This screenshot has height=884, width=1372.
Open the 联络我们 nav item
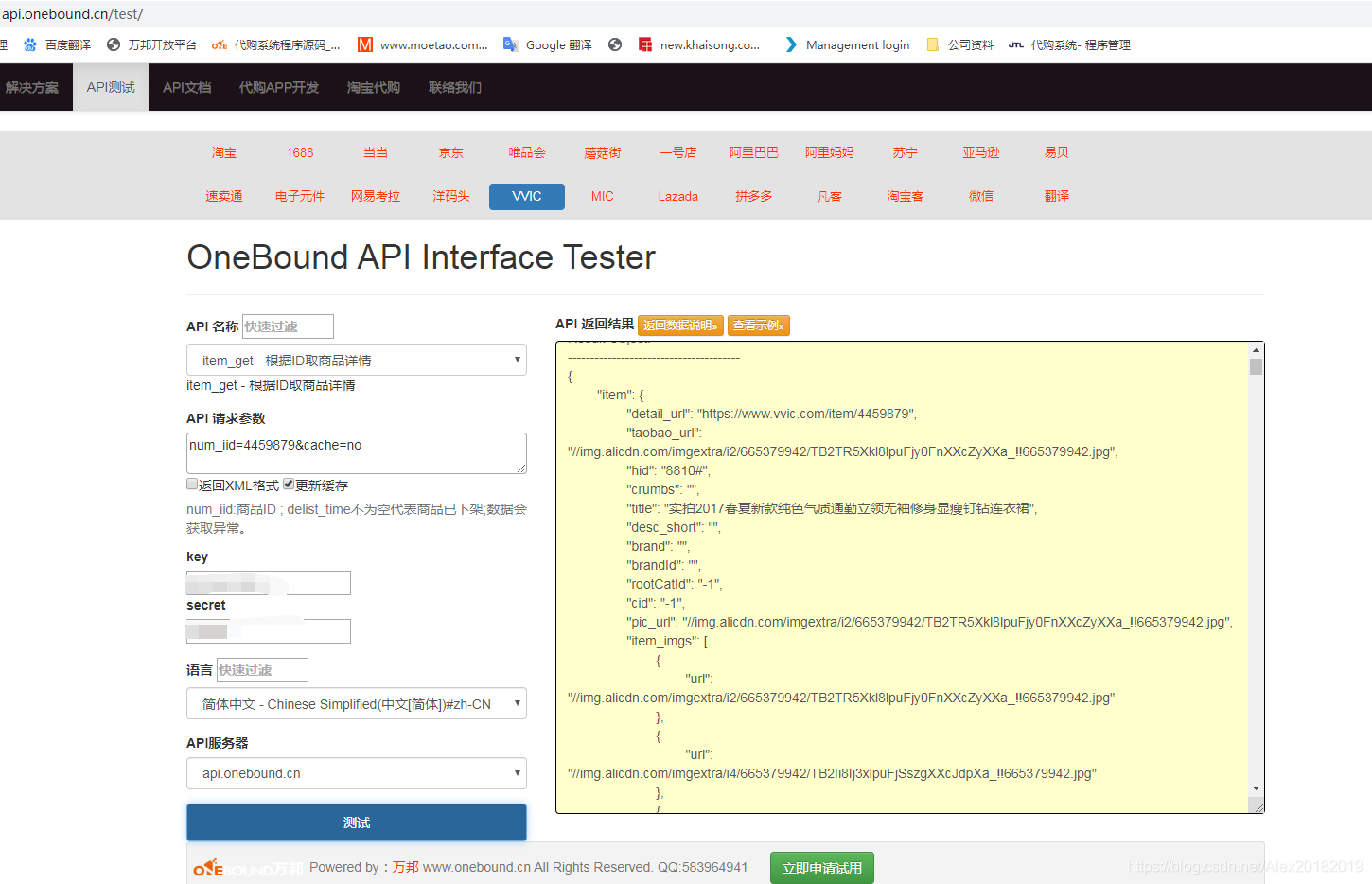click(x=455, y=87)
